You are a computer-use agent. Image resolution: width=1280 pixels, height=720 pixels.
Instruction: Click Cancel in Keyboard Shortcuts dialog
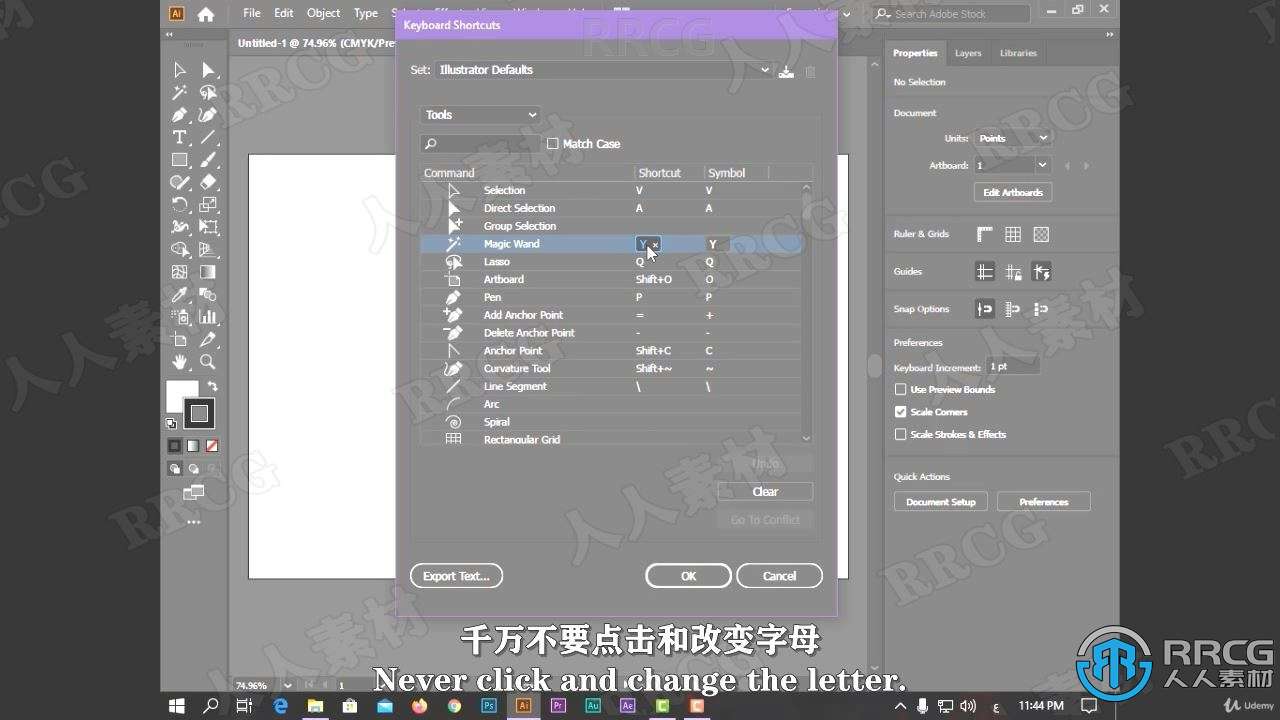point(779,576)
